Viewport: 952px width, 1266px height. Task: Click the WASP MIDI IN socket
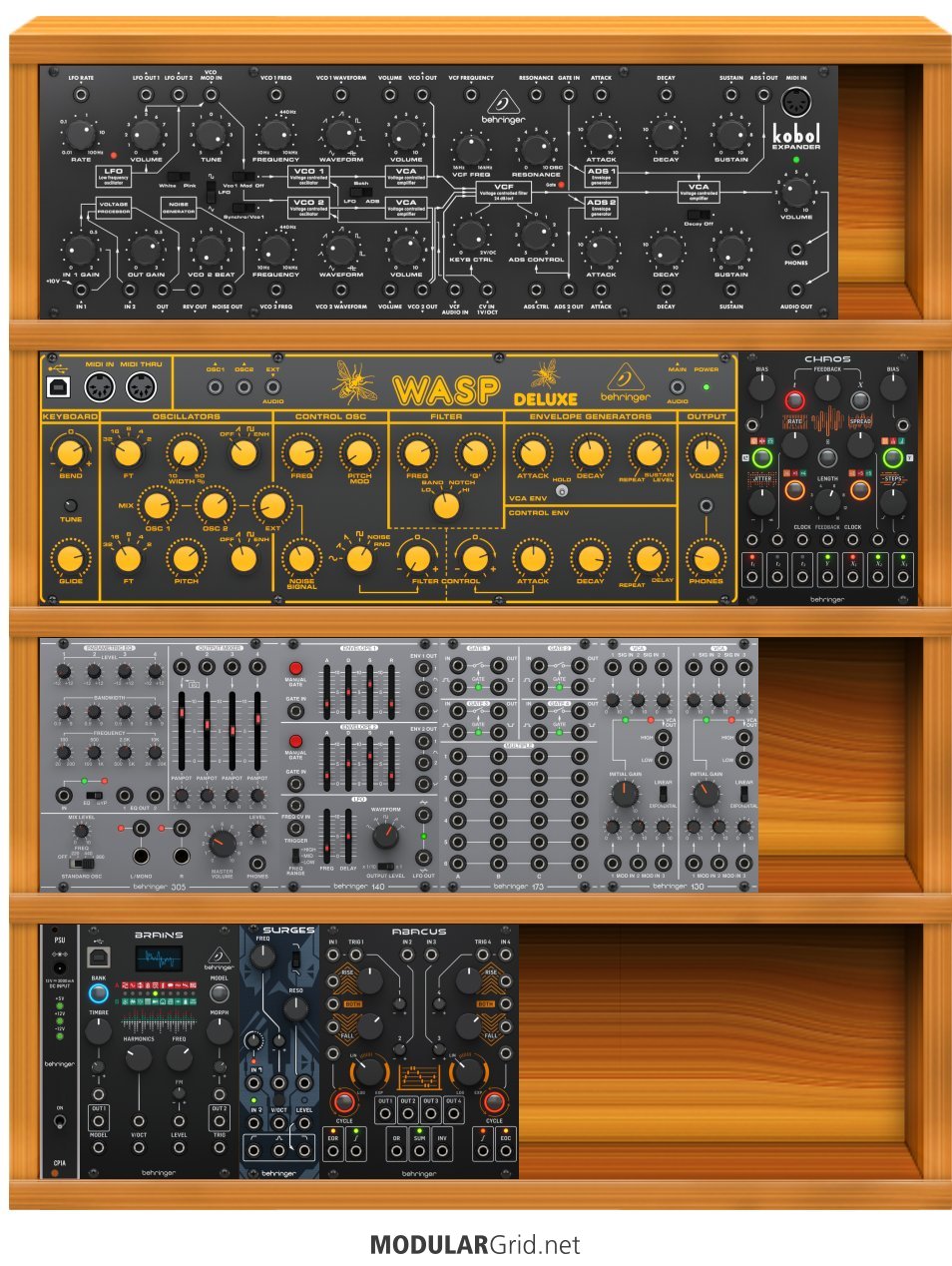click(99, 387)
